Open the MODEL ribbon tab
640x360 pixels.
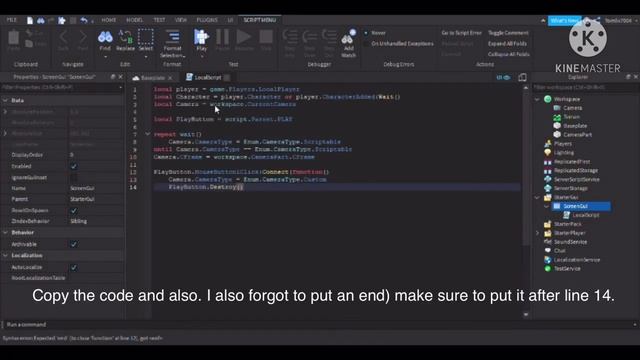tap(134, 20)
